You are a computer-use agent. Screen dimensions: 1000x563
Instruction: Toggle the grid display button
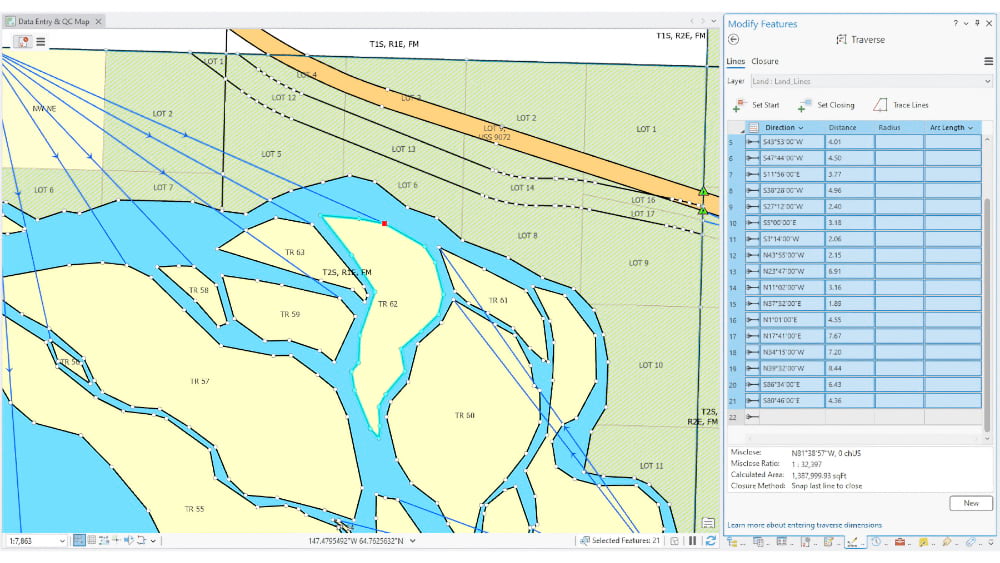pyautogui.click(x=92, y=540)
